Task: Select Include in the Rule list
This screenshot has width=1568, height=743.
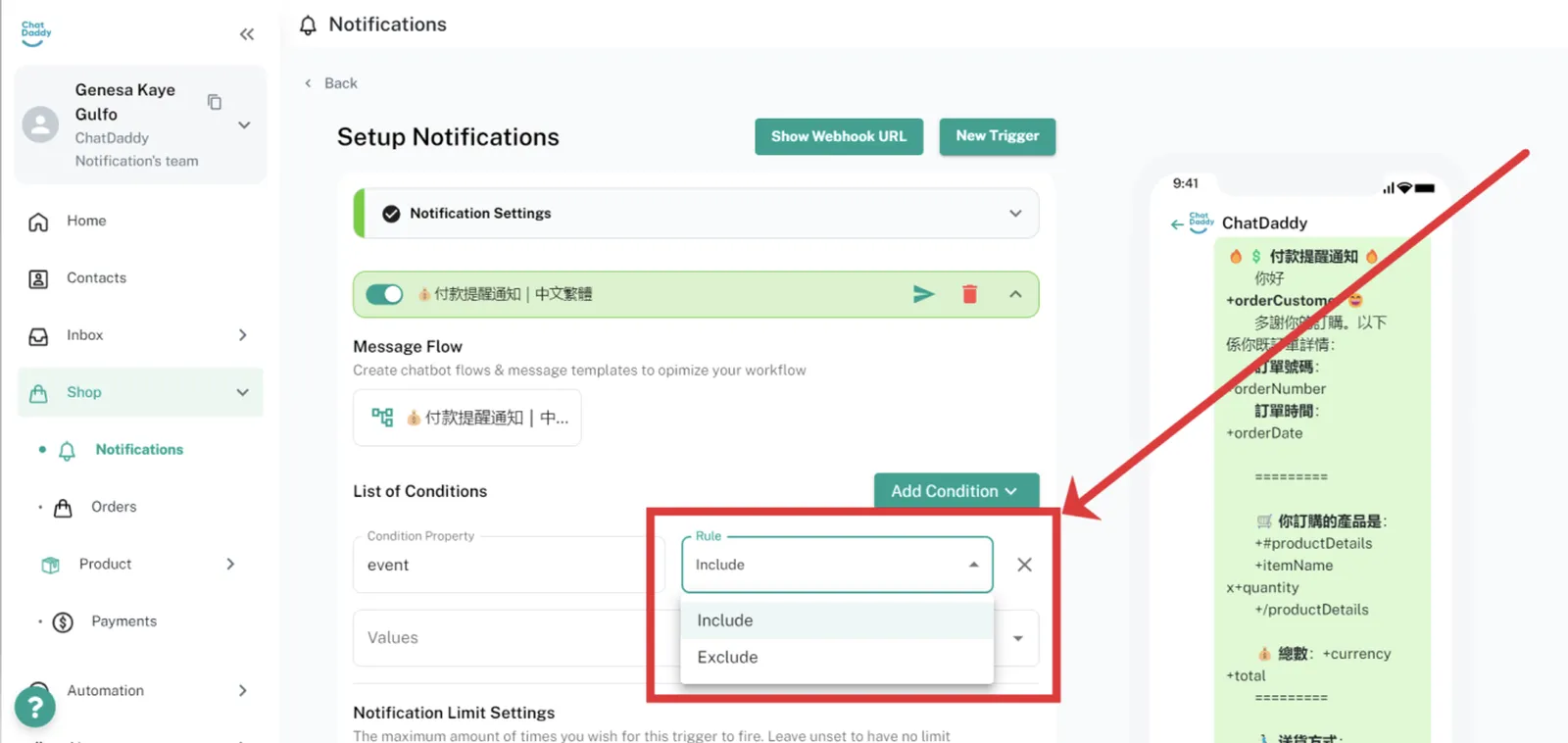Action: (725, 620)
